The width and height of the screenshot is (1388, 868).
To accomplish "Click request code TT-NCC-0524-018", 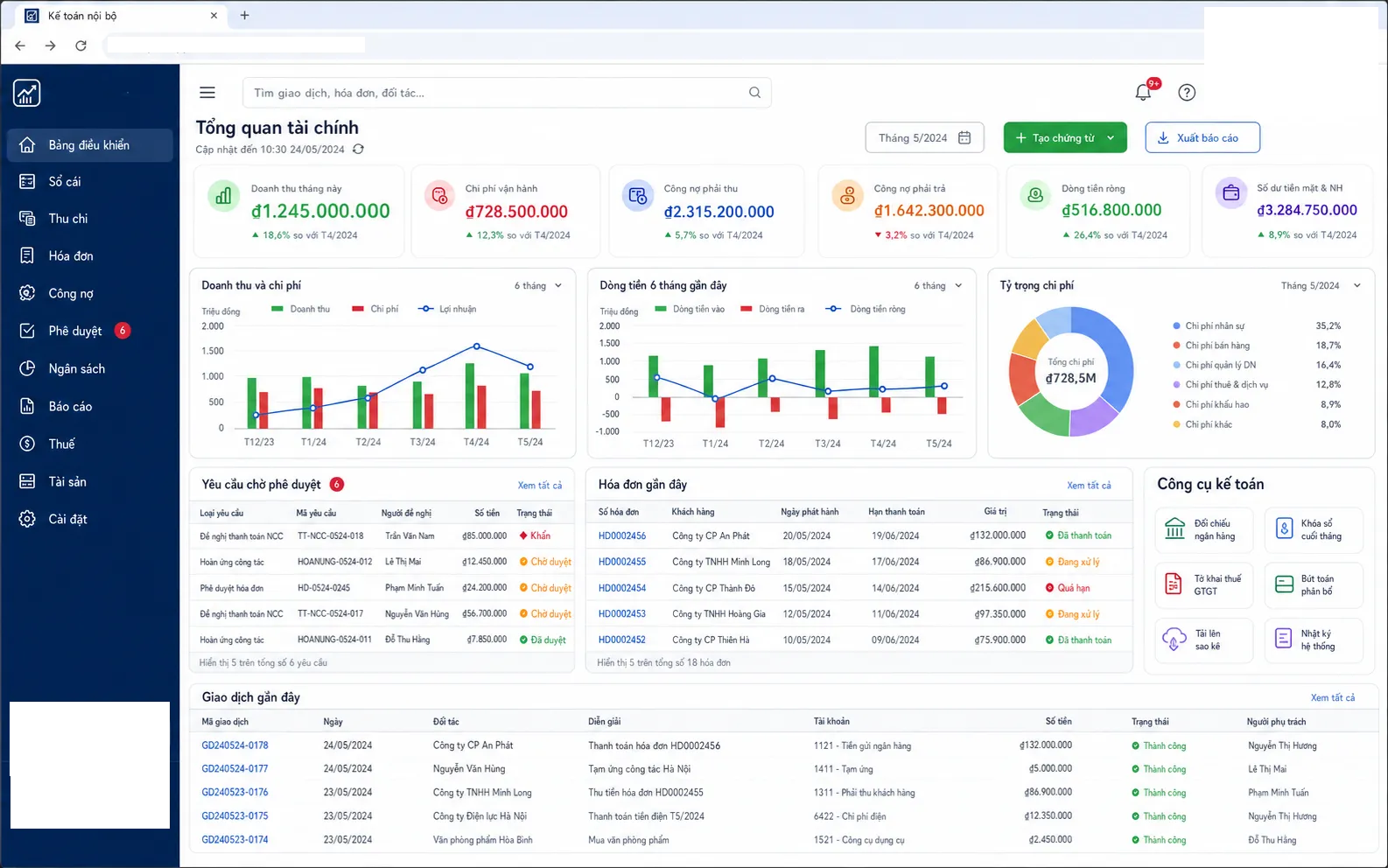I will 331,535.
